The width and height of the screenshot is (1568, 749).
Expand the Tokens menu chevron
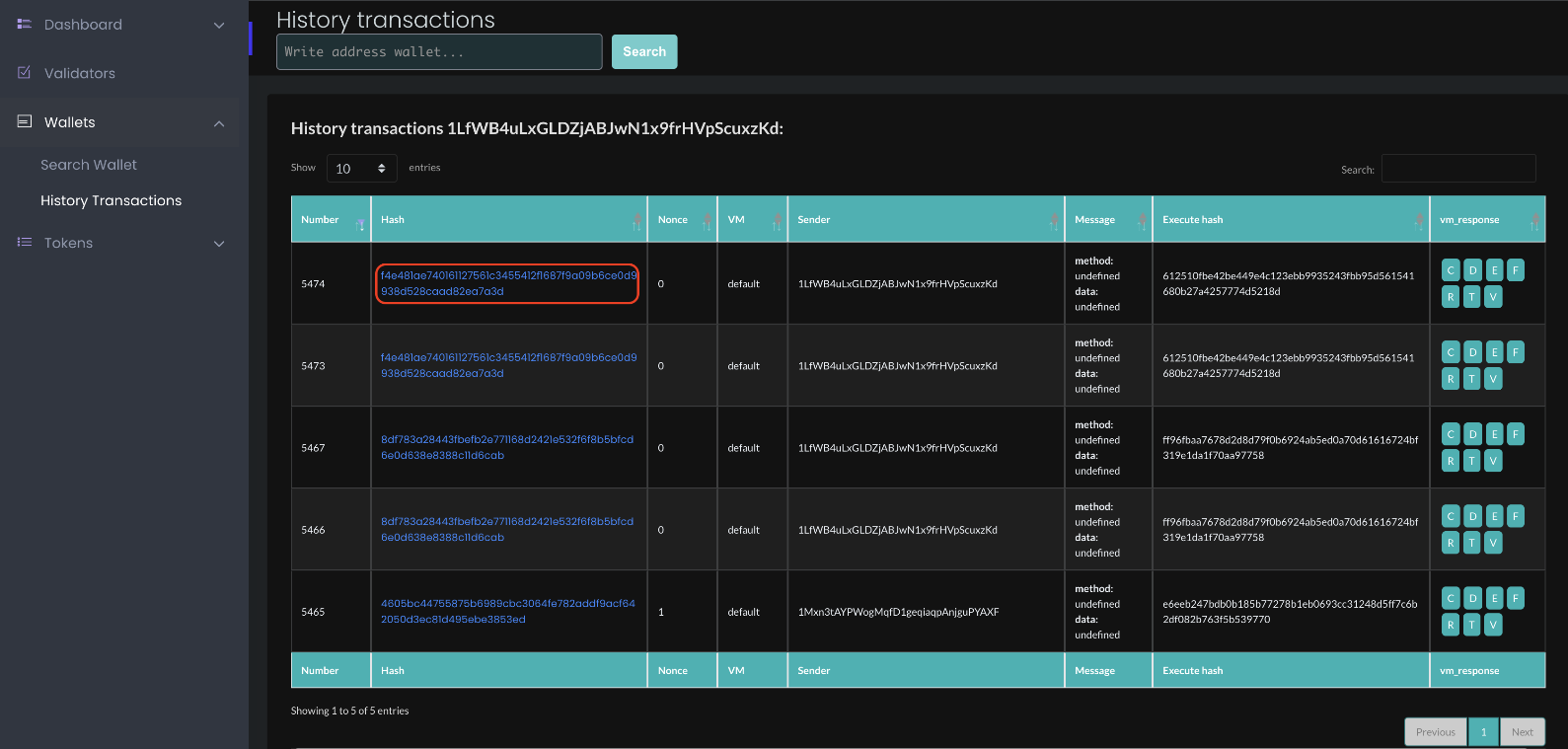pyautogui.click(x=219, y=244)
